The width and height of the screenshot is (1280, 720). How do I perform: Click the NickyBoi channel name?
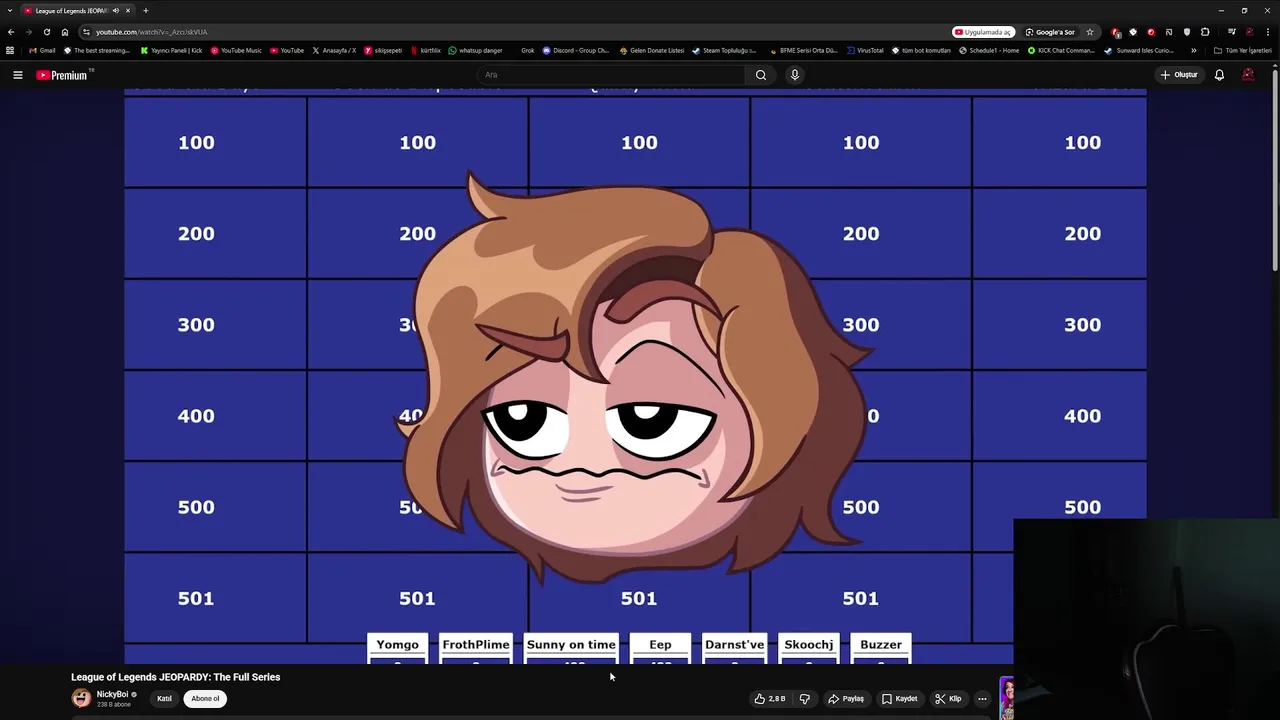pos(112,694)
